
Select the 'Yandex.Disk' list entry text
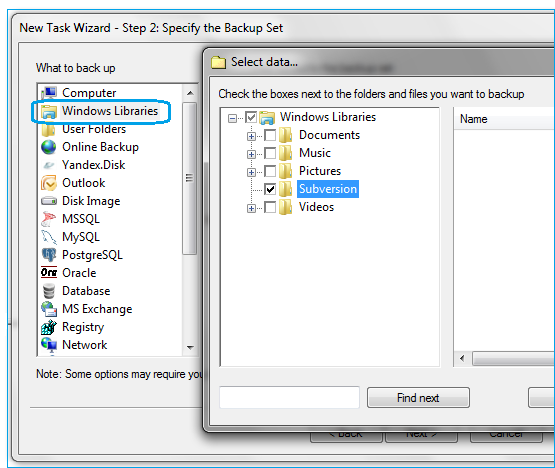click(x=93, y=165)
